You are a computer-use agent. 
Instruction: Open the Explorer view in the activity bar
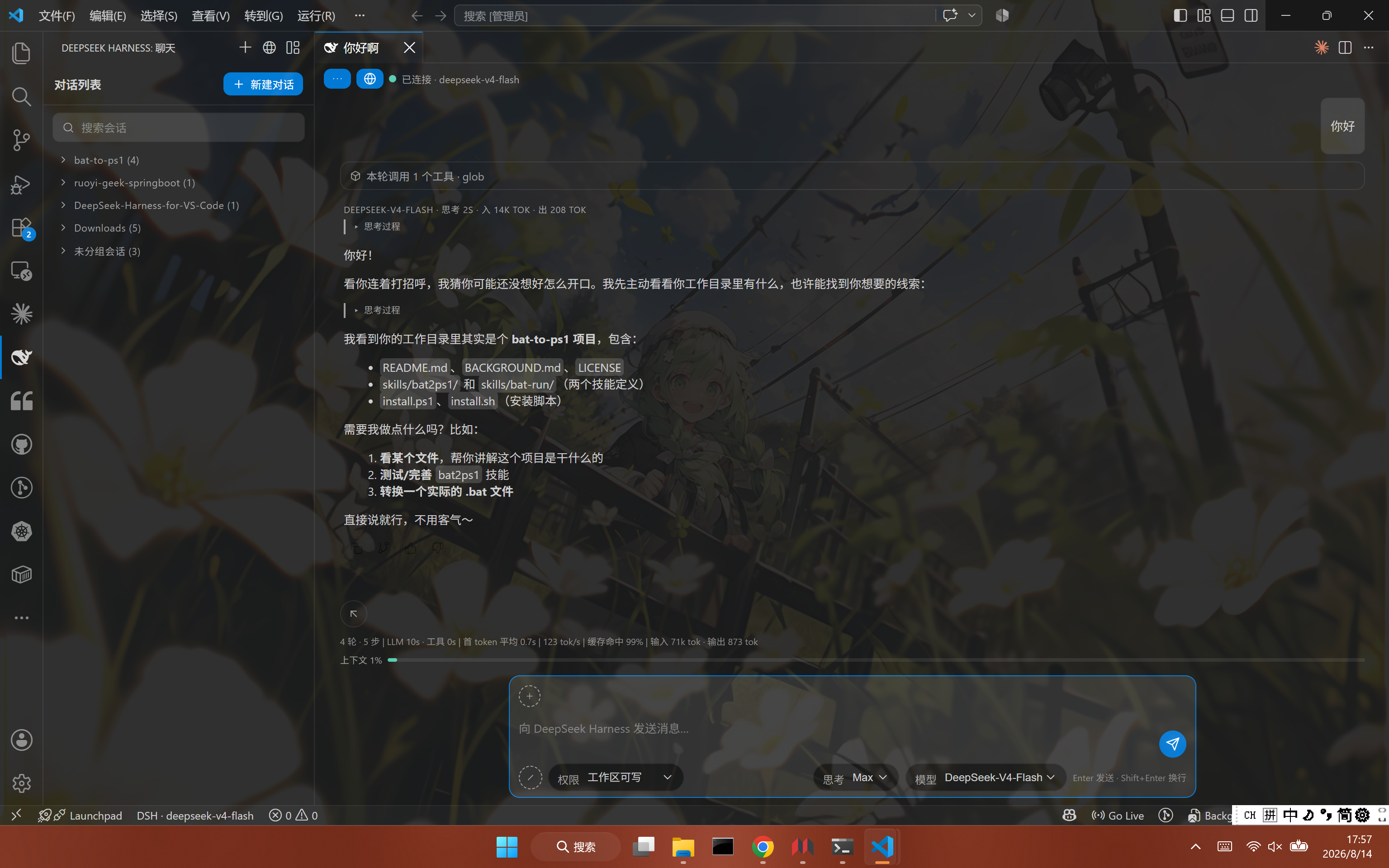click(x=21, y=53)
